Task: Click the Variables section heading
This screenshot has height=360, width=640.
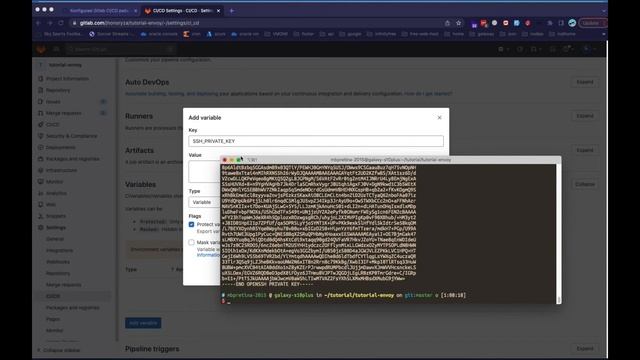Action: point(140,184)
